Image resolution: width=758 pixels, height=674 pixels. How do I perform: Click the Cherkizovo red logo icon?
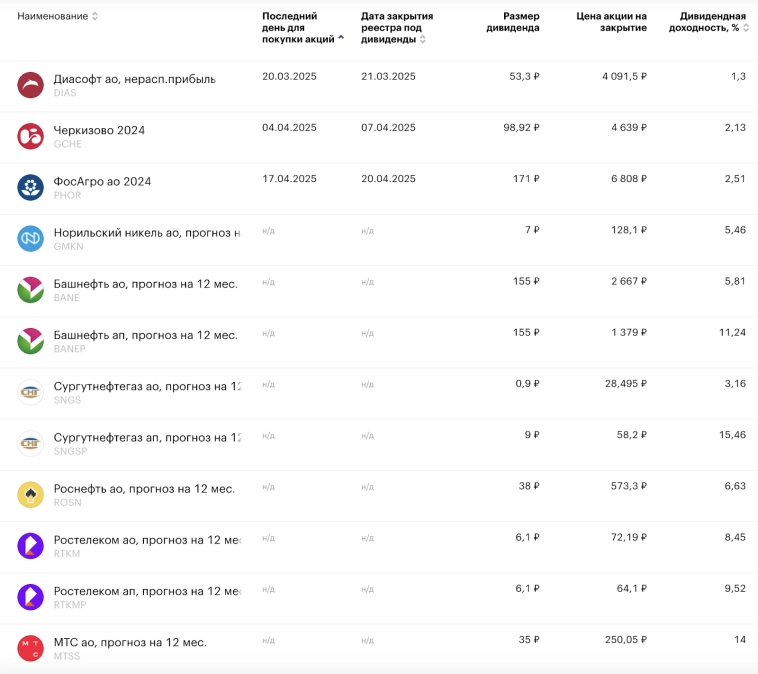[30, 136]
